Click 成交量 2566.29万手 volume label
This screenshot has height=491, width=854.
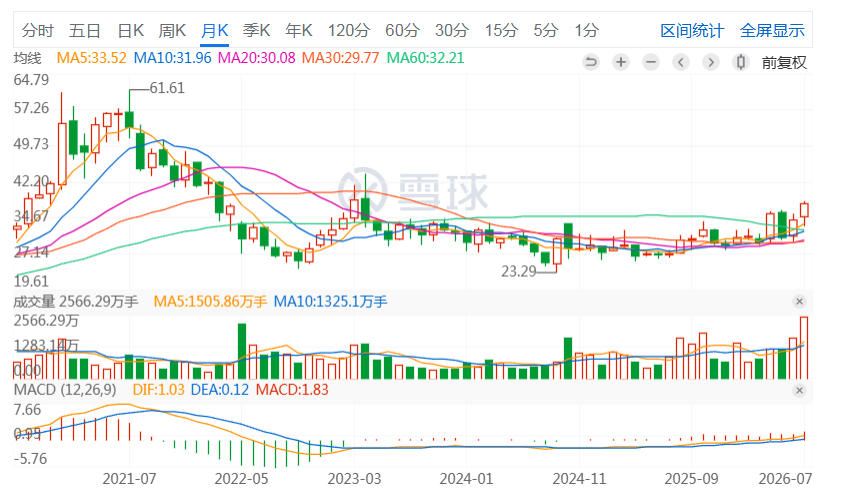click(x=76, y=301)
